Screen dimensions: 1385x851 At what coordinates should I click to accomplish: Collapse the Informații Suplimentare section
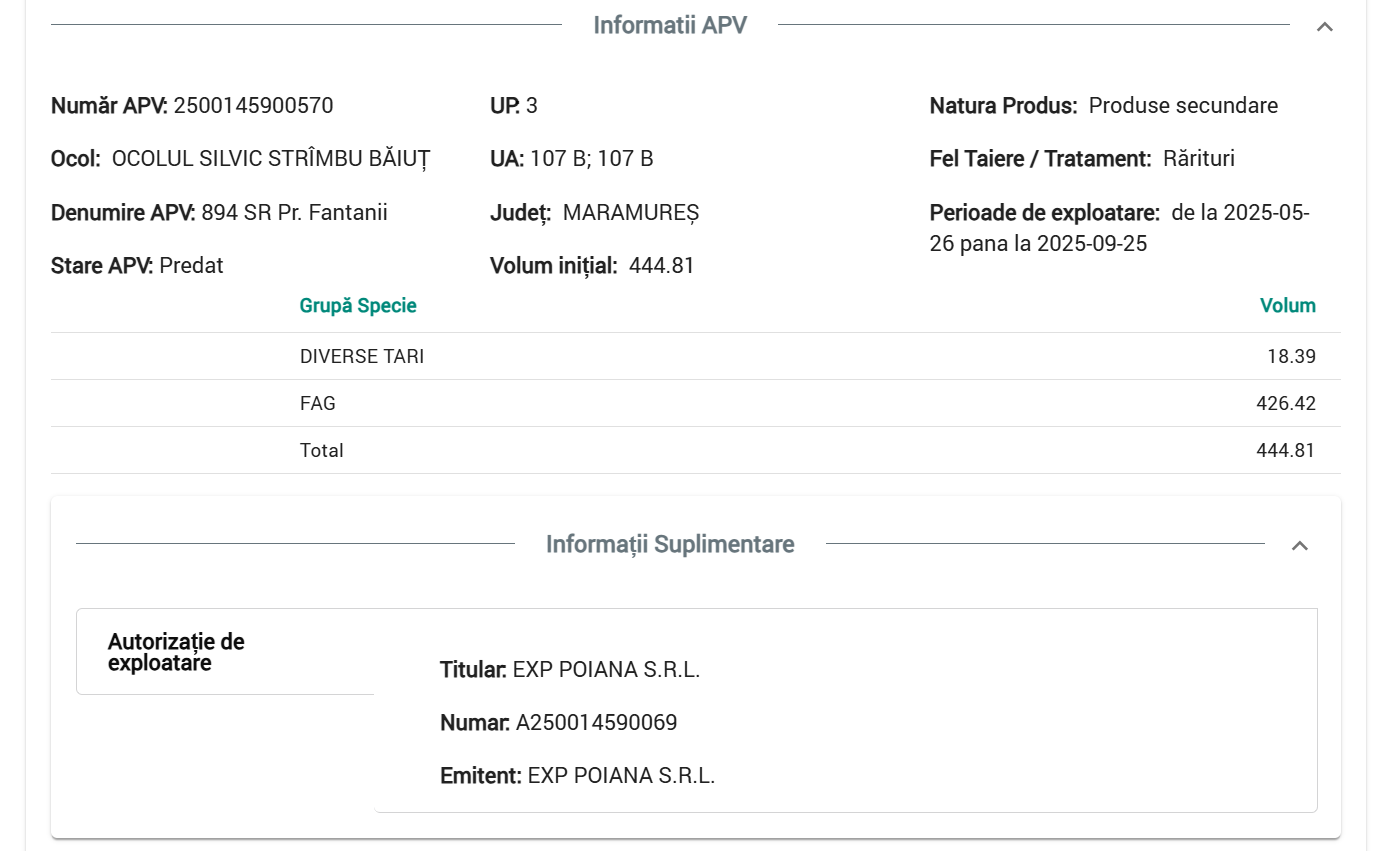(1301, 545)
